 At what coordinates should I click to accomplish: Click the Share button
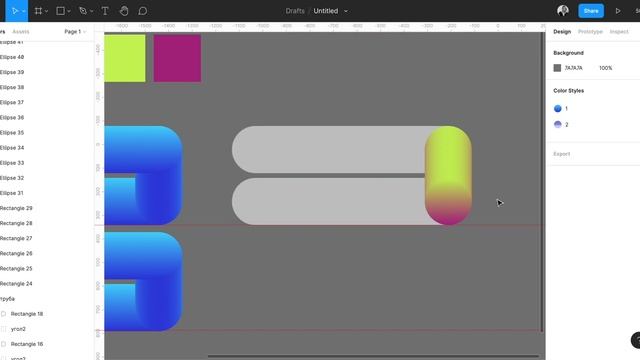coord(591,11)
